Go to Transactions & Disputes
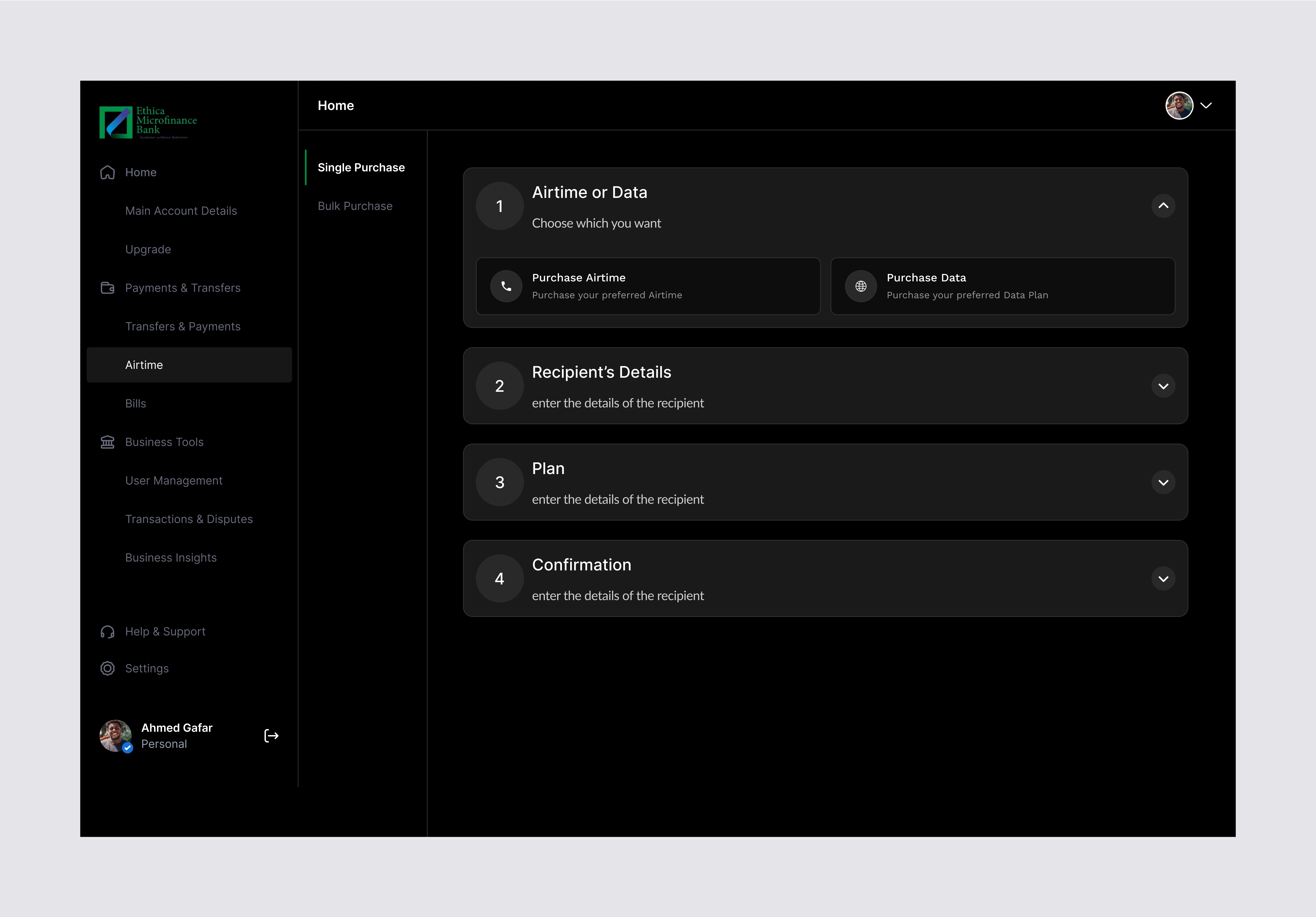 click(x=189, y=519)
